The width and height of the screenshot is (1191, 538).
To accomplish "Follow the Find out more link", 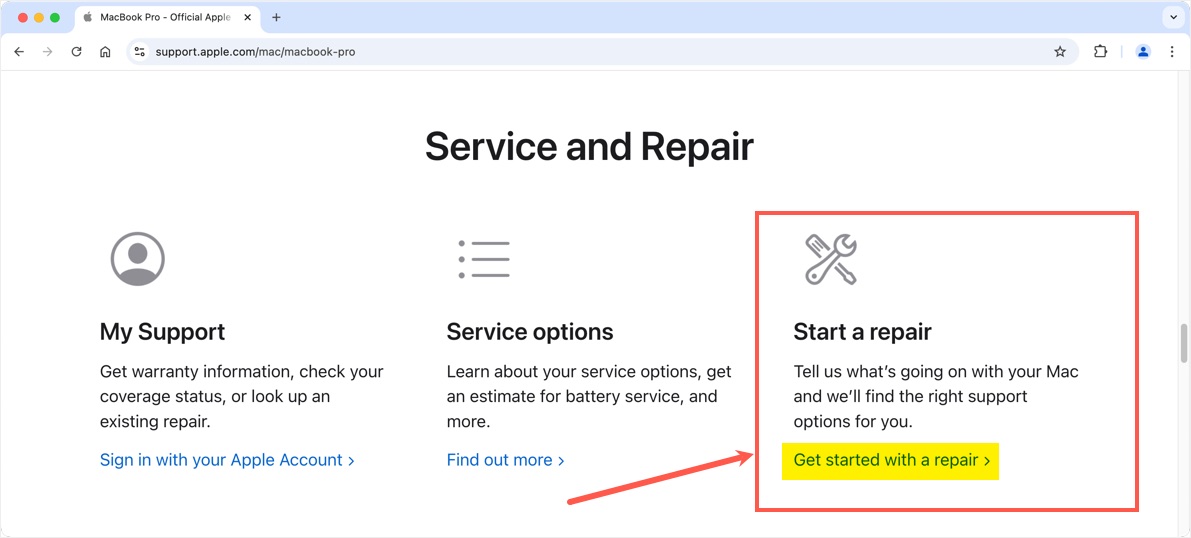I will 505,460.
